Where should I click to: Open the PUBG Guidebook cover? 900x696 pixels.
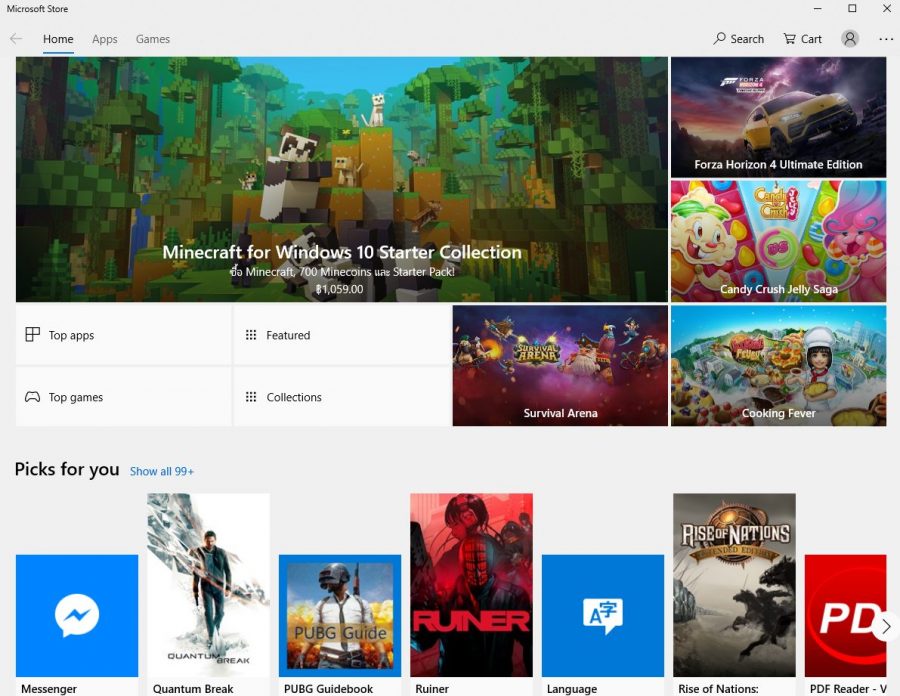[x=340, y=616]
